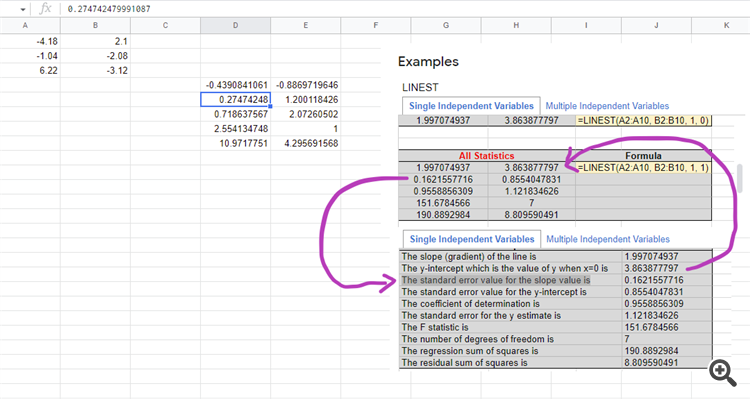Select cell showing -0.8869719646
This screenshot has width=750, height=399.
click(x=306, y=85)
